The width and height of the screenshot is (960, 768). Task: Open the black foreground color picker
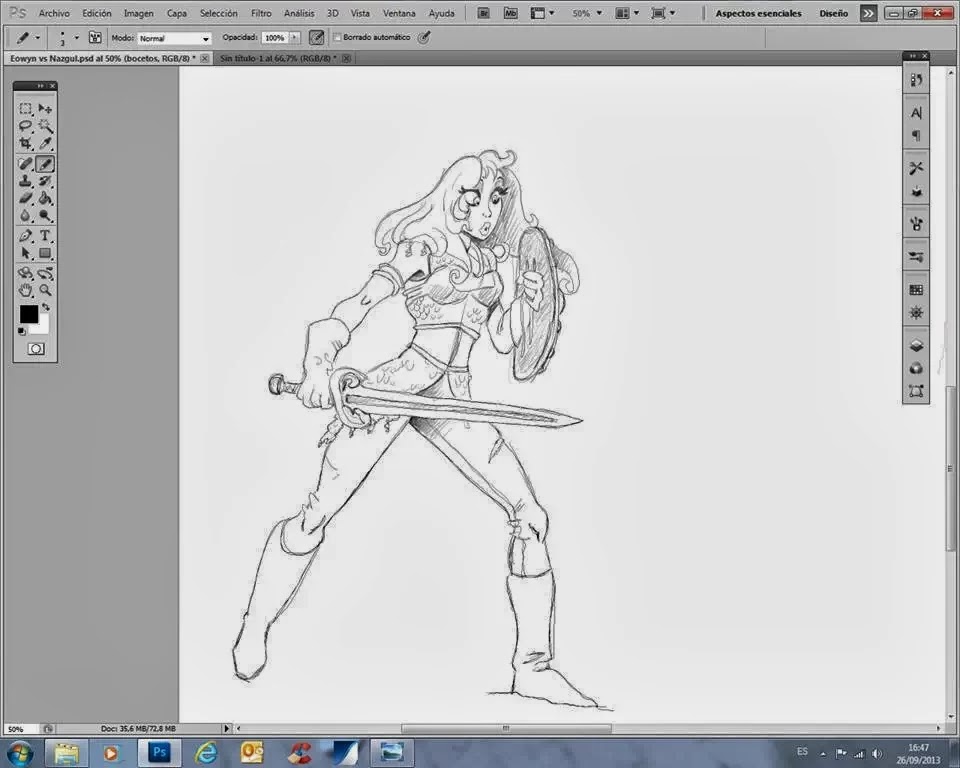pyautogui.click(x=28, y=314)
